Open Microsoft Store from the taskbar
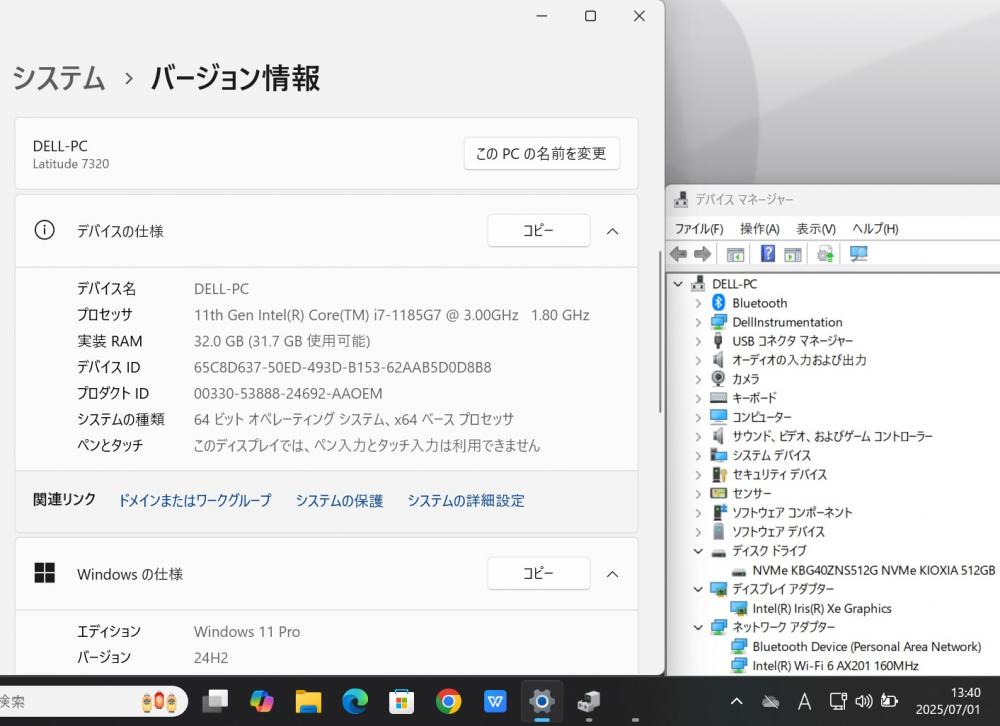This screenshot has width=1000, height=726. click(401, 701)
